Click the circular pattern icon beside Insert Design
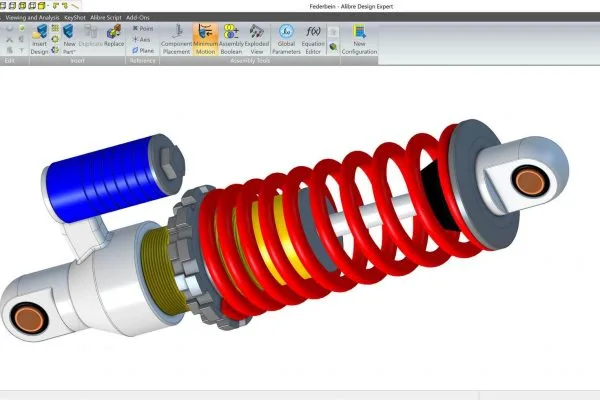Viewport: 600px width, 400px height. point(55,39)
